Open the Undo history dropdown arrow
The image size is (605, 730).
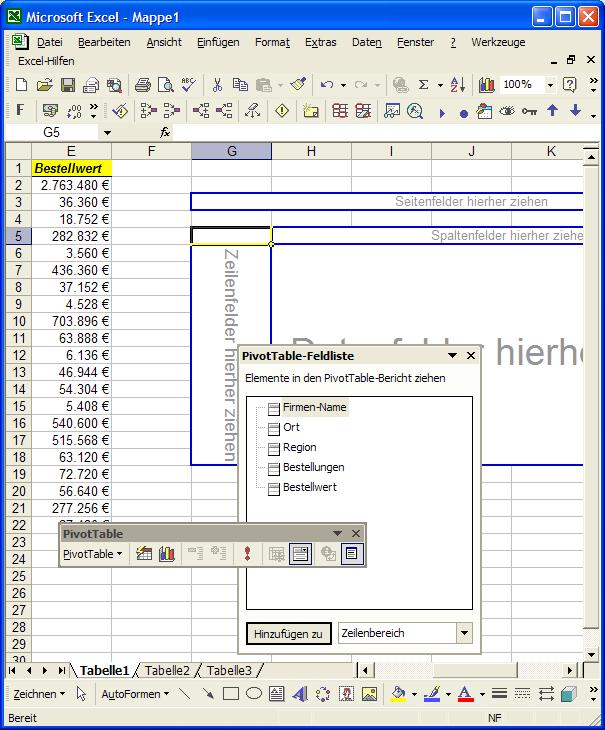[343, 85]
